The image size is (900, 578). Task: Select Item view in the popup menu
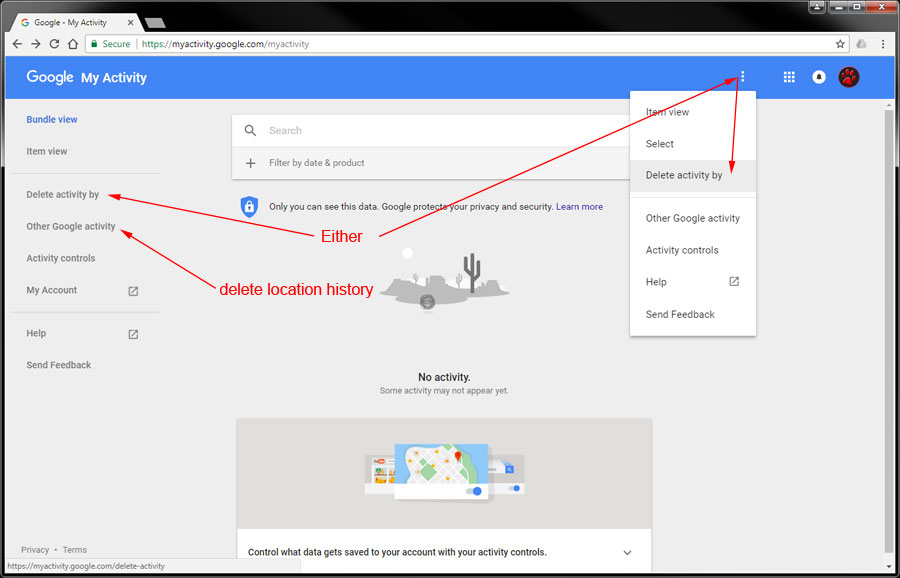click(693, 112)
